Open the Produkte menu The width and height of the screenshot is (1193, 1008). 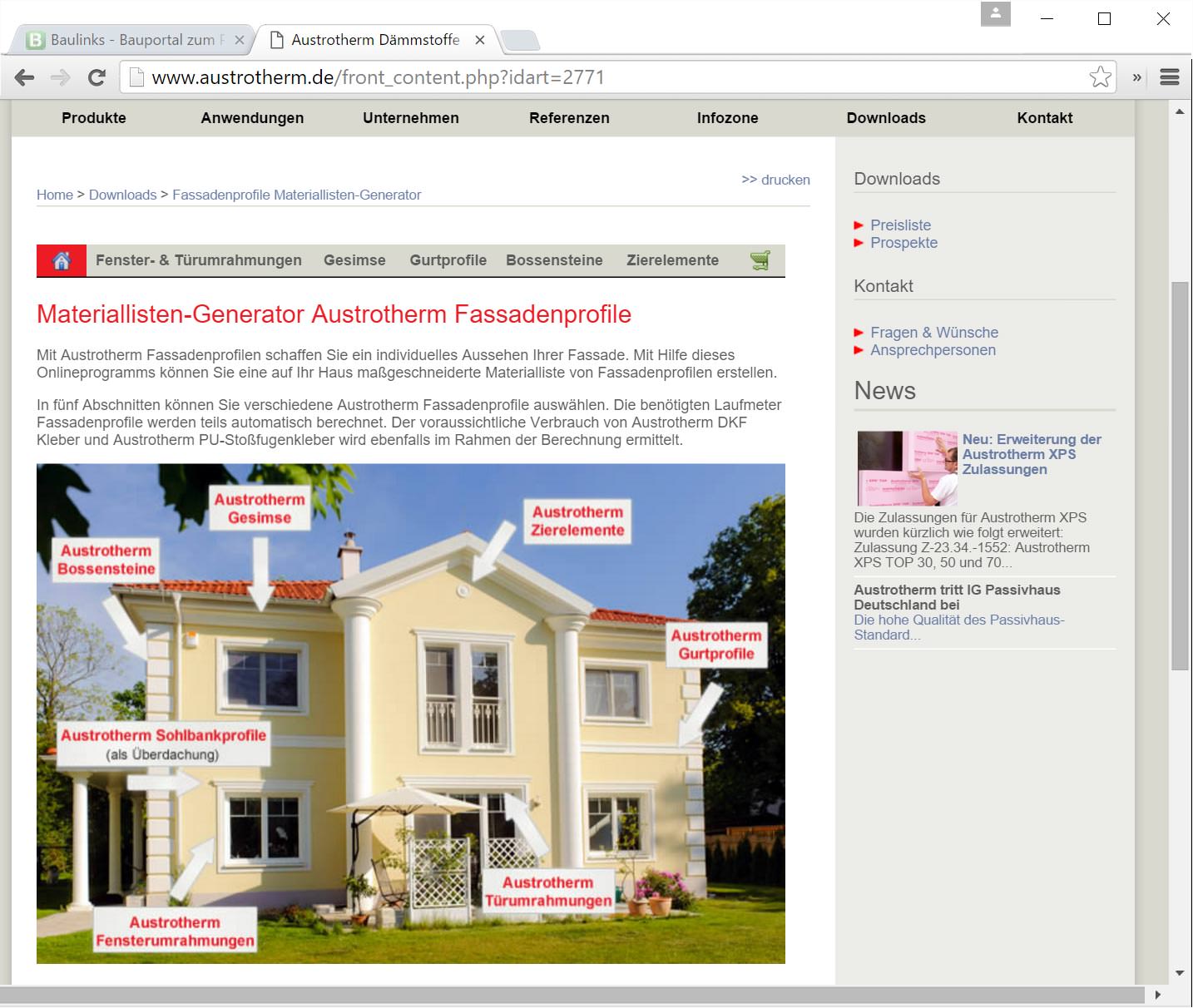click(x=94, y=118)
